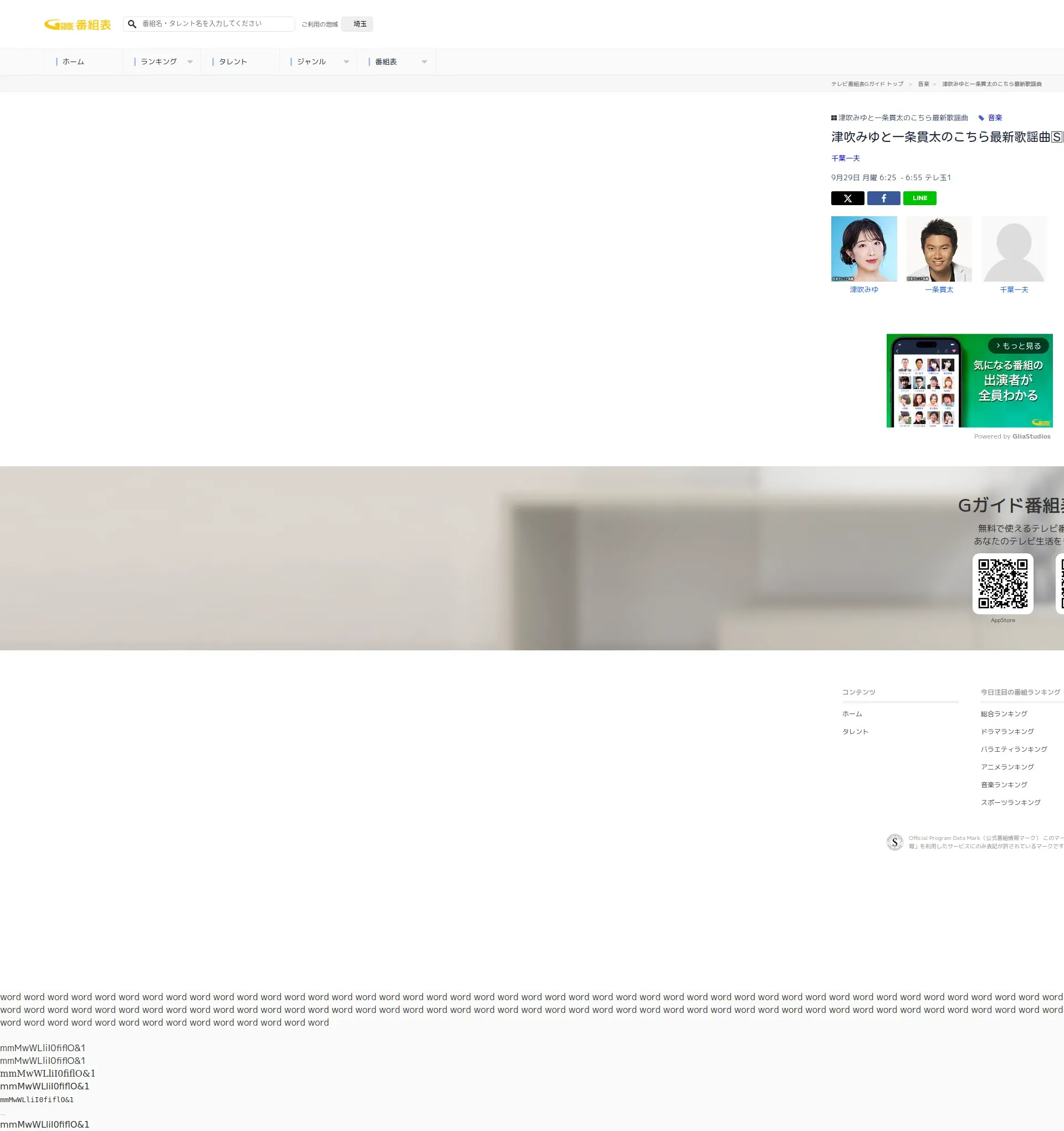This screenshot has width=1064, height=1131.
Task: Click the 音楽 genre tag icon
Action: [981, 118]
